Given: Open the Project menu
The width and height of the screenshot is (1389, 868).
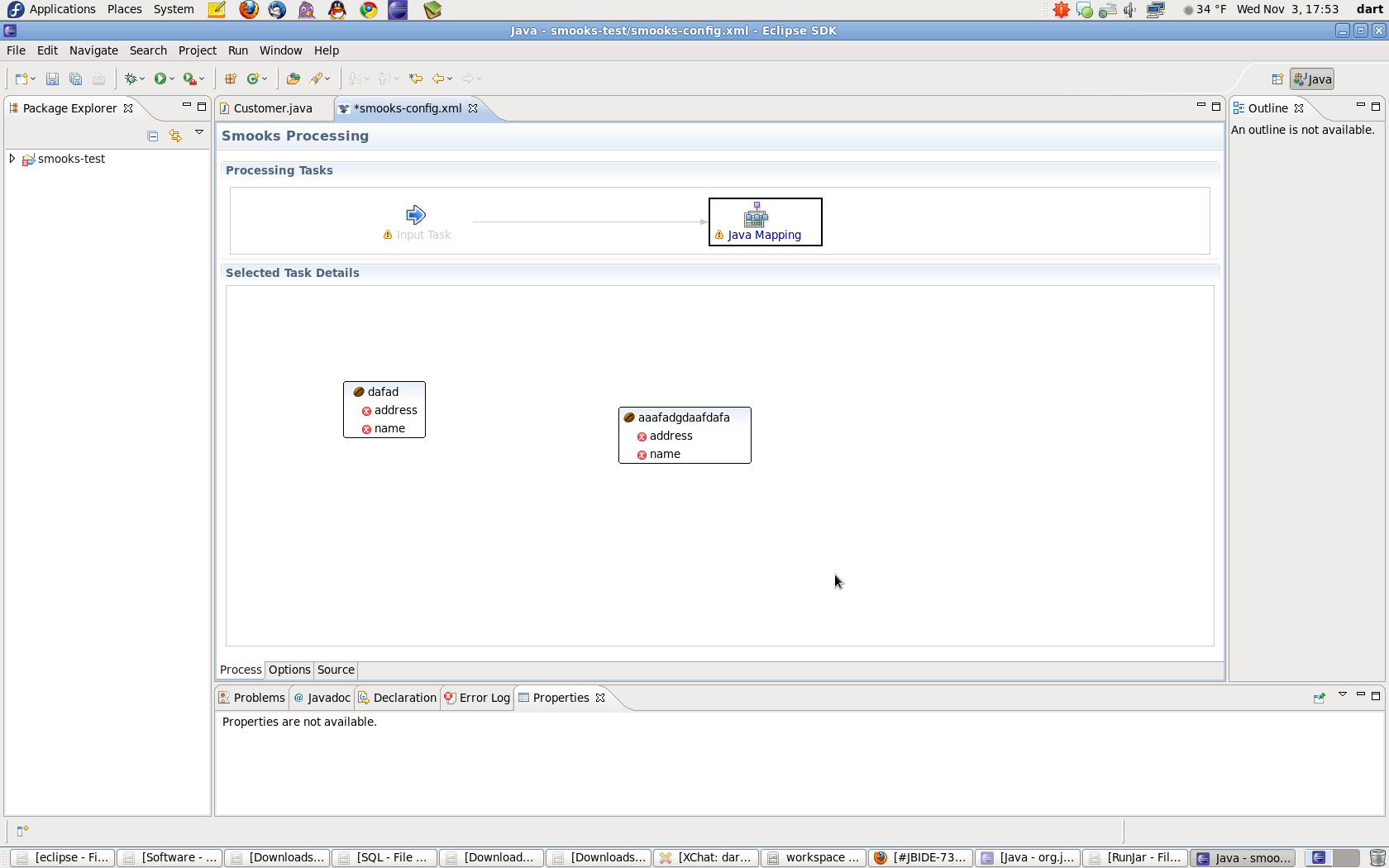Looking at the screenshot, I should pyautogui.click(x=197, y=50).
